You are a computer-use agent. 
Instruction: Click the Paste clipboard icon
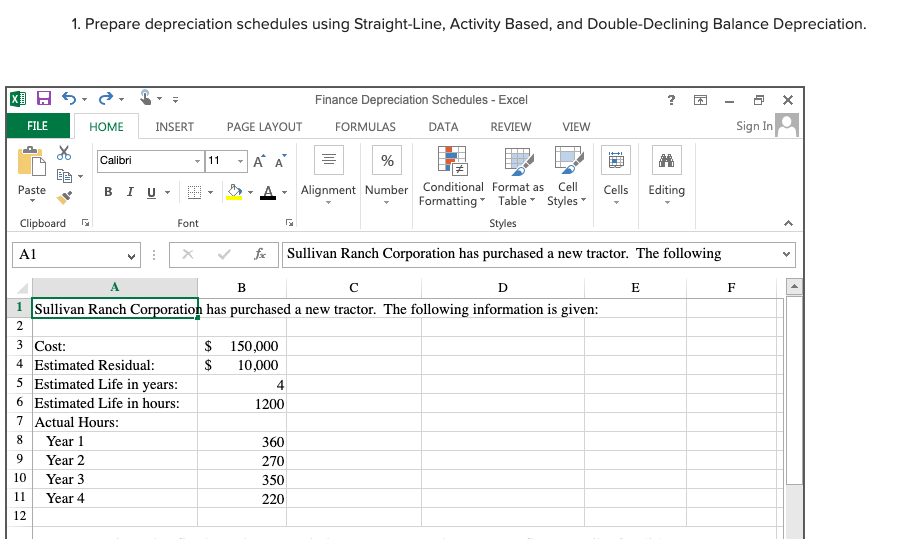click(31, 162)
